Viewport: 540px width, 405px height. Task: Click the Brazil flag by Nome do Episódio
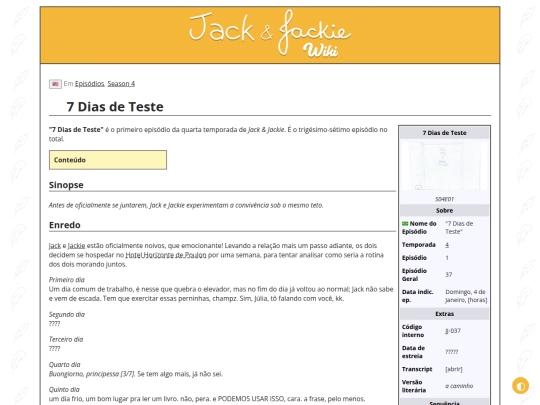tap(405, 224)
